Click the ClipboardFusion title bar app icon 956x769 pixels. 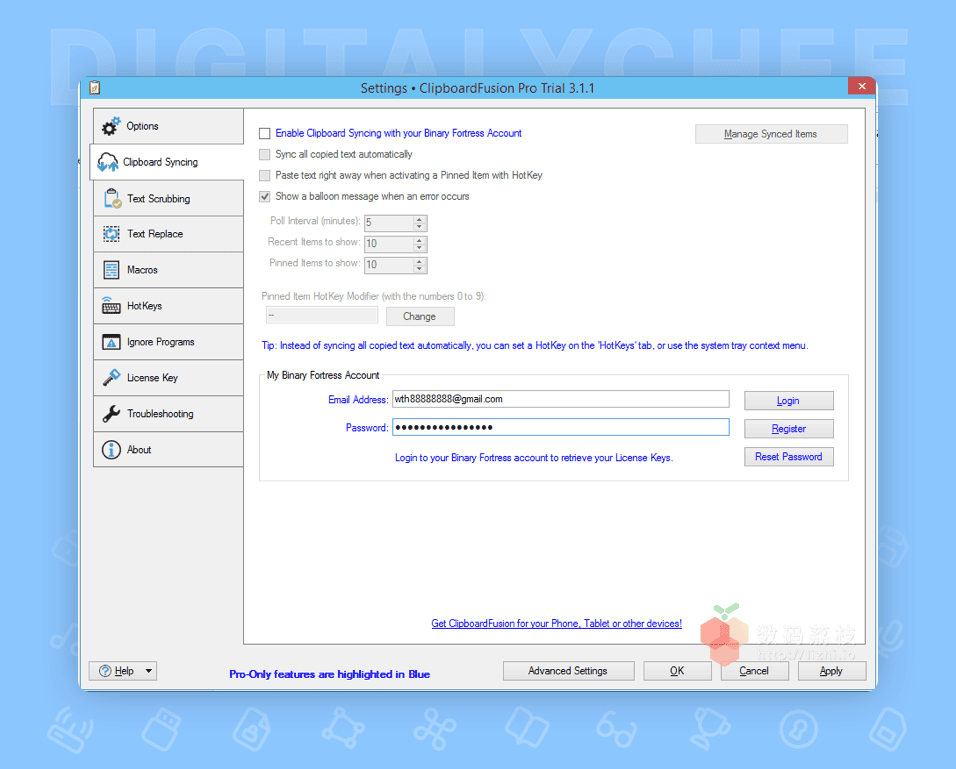coord(95,88)
